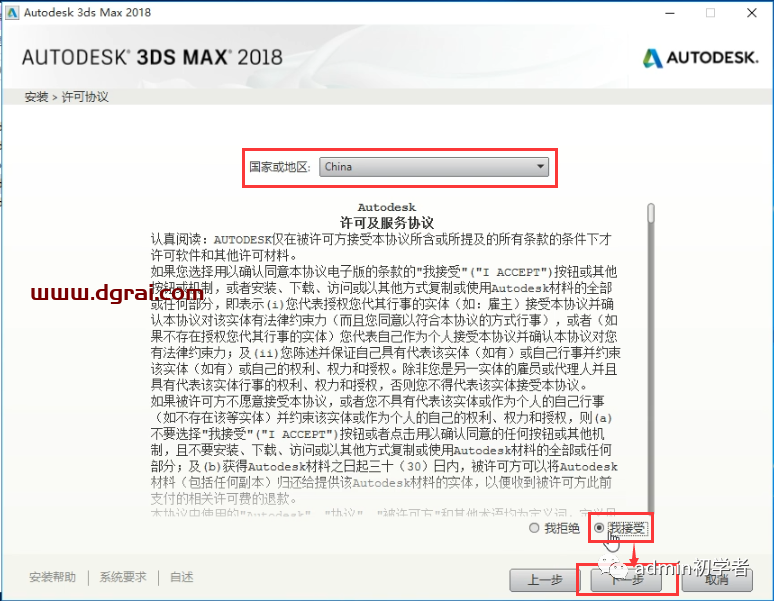This screenshot has height=601, width=774.
Task: Click the 许可及服务协议 agreement heading
Action: pos(387,223)
